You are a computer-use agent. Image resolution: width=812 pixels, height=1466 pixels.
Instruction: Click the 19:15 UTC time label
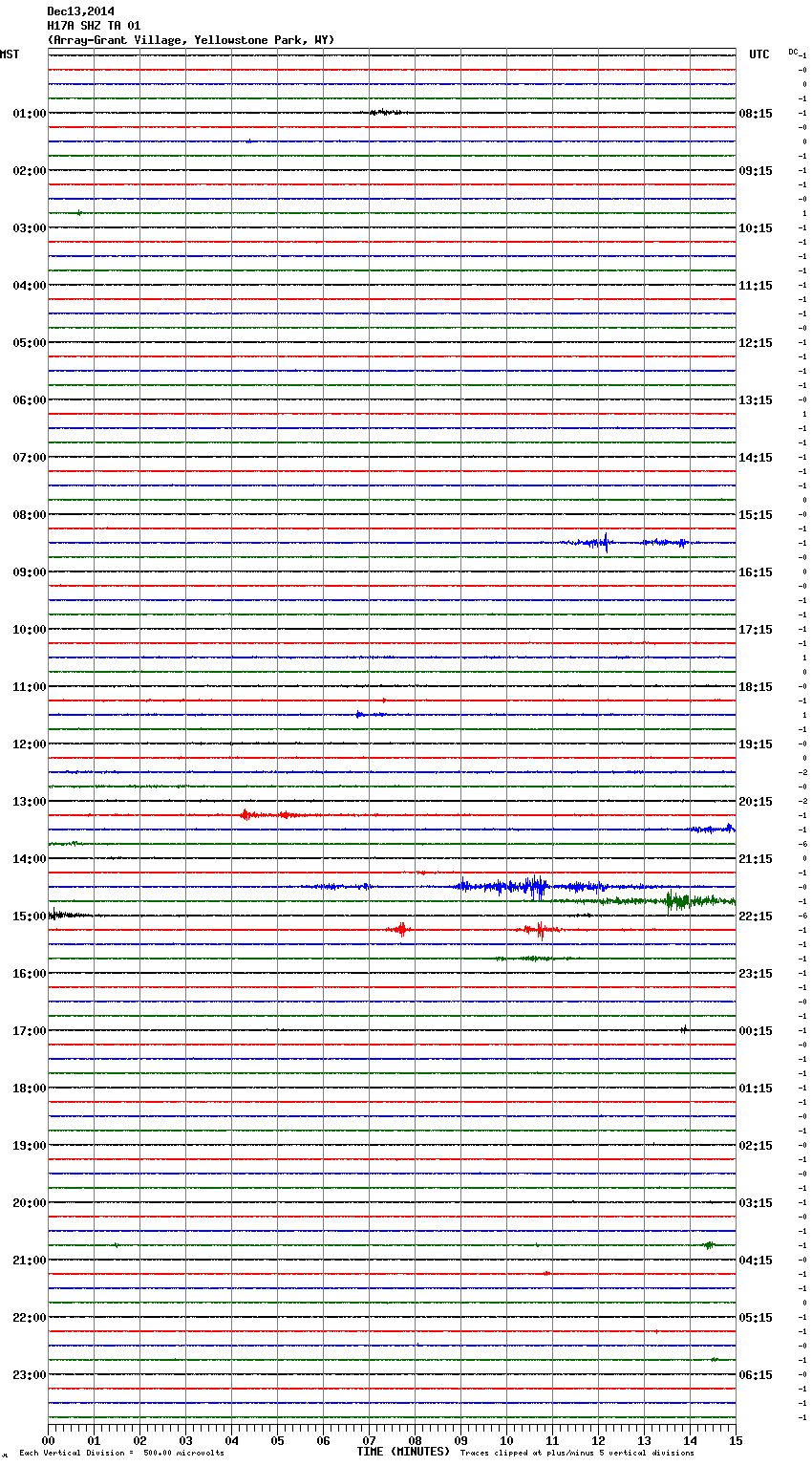pos(756,744)
